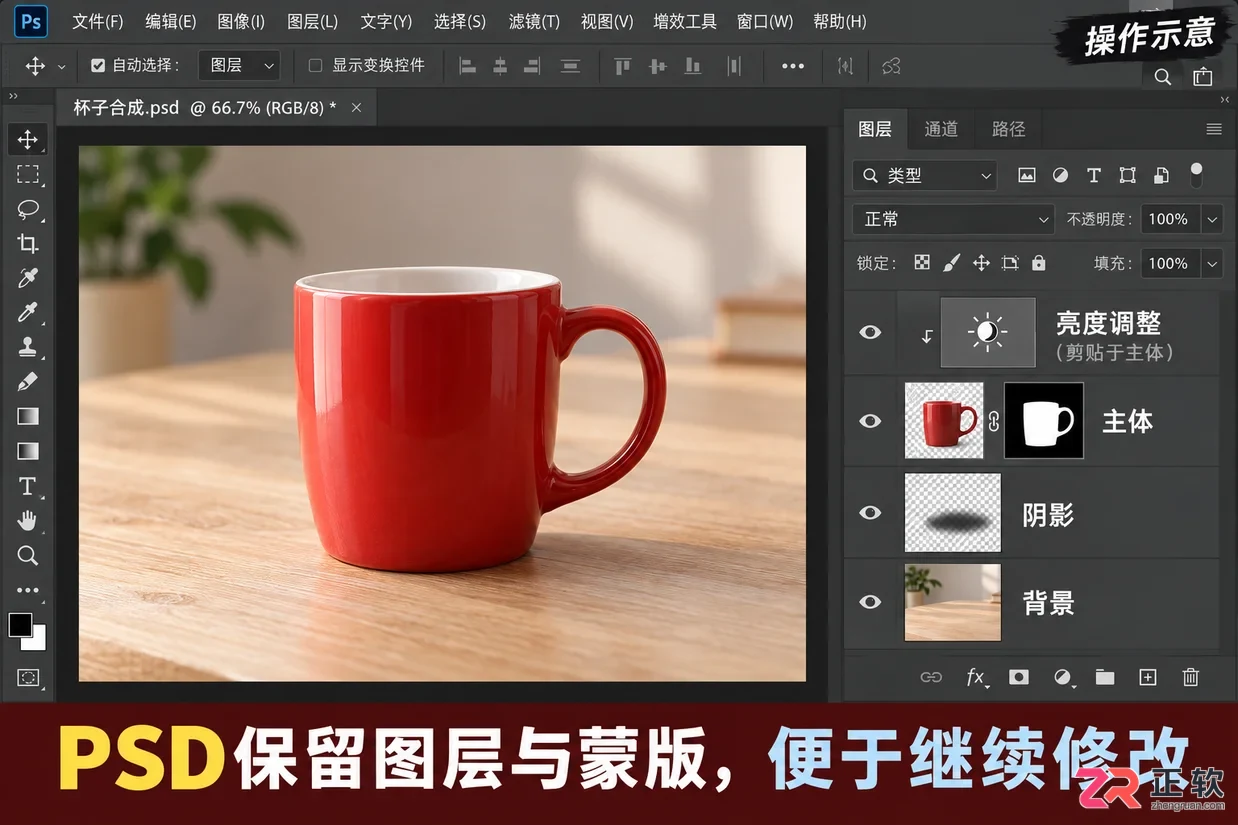Screen dimensions: 1238x825
Task: Filter for shape layers icon
Action: pos(1128,175)
